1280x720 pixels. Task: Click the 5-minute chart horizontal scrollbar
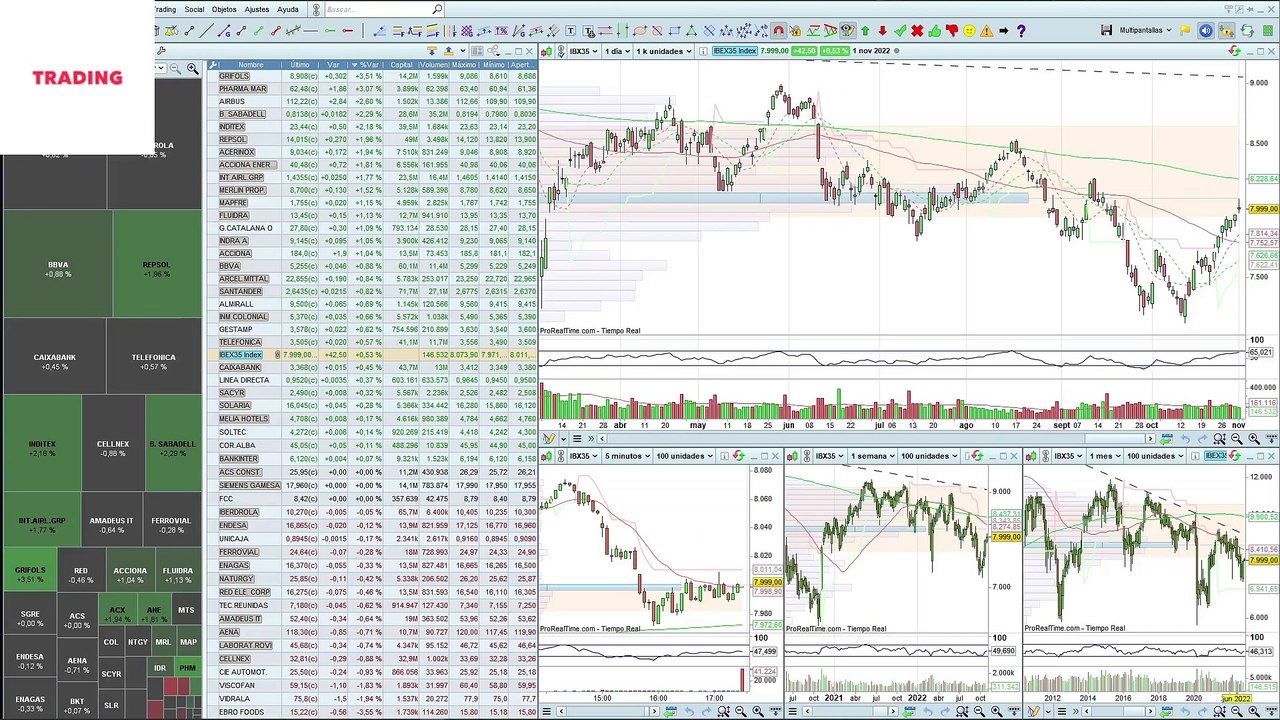click(x=610, y=711)
